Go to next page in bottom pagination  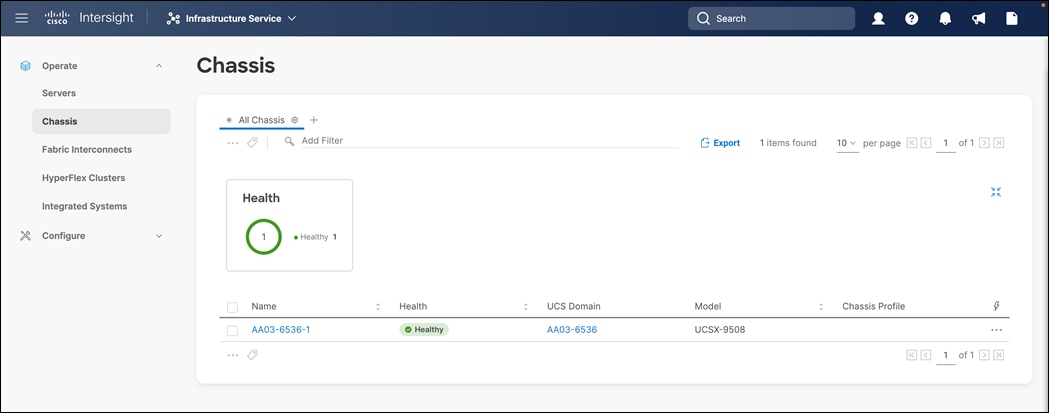coord(984,355)
